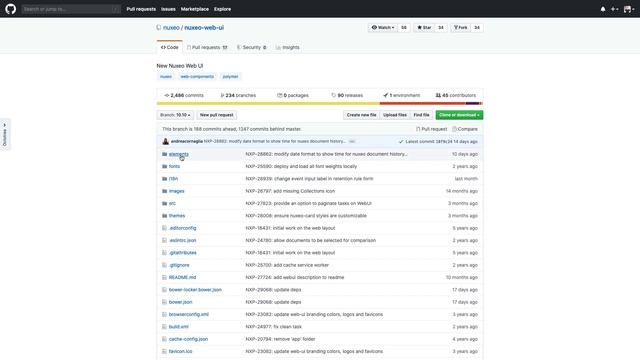Click the file icon beside build.xml
This screenshot has width=640, height=360.
pos(164,327)
